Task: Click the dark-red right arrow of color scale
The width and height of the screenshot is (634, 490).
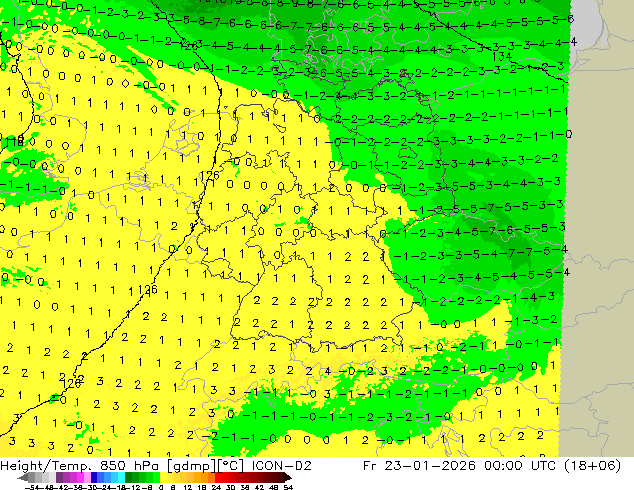Action: click(288, 477)
